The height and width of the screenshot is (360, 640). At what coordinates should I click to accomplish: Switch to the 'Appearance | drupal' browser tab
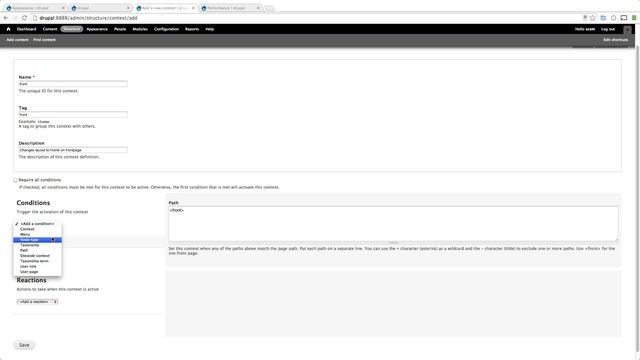35,8
